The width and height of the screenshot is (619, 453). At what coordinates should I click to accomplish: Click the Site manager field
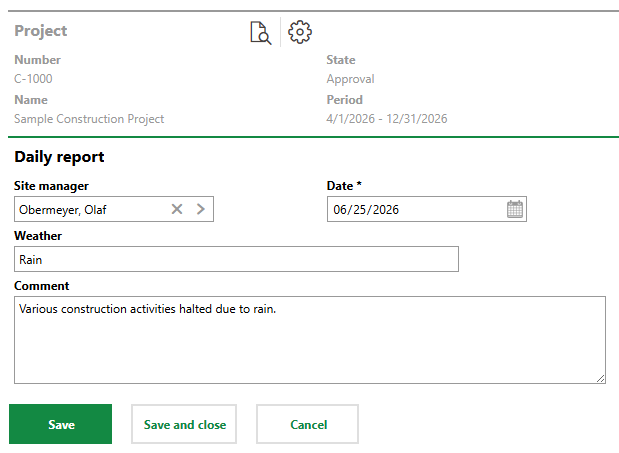(x=114, y=209)
